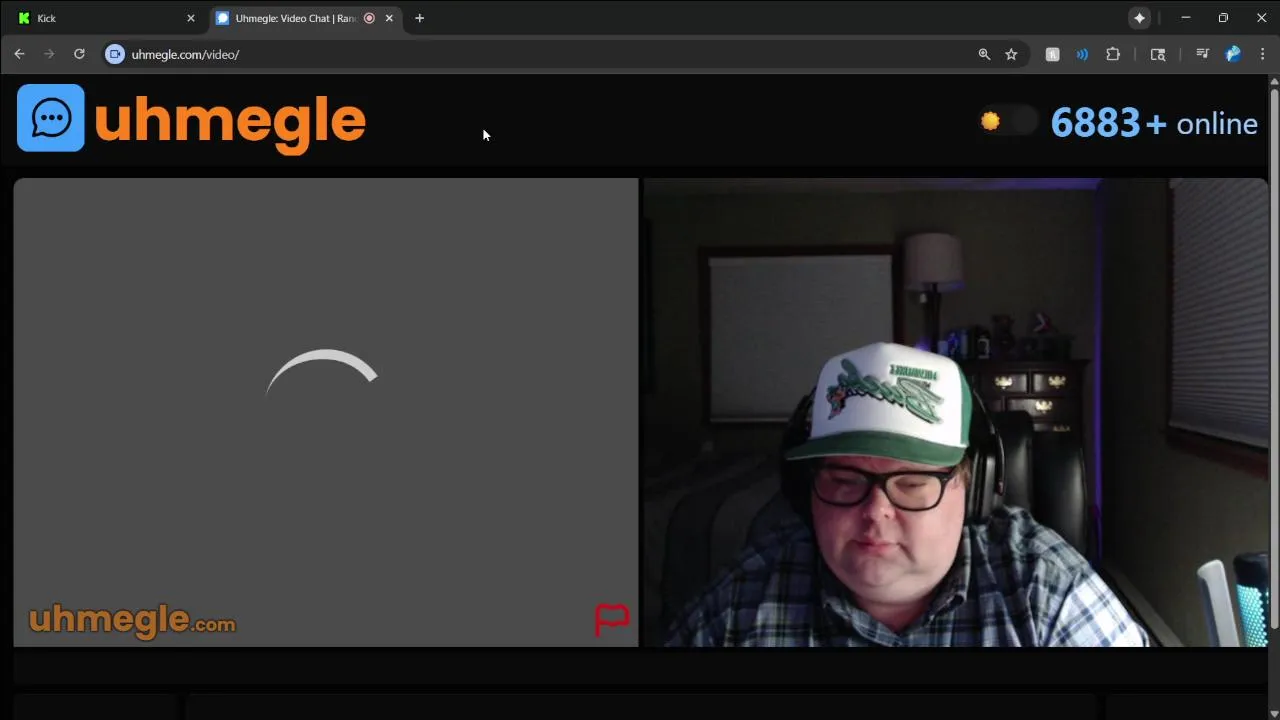The width and height of the screenshot is (1280, 720).
Task: Click the 6883 + online counter
Action: coord(1154,123)
